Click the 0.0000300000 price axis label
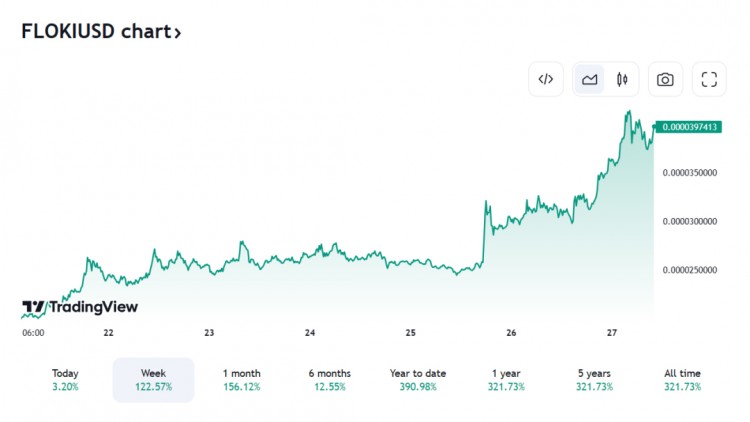 tap(690, 222)
